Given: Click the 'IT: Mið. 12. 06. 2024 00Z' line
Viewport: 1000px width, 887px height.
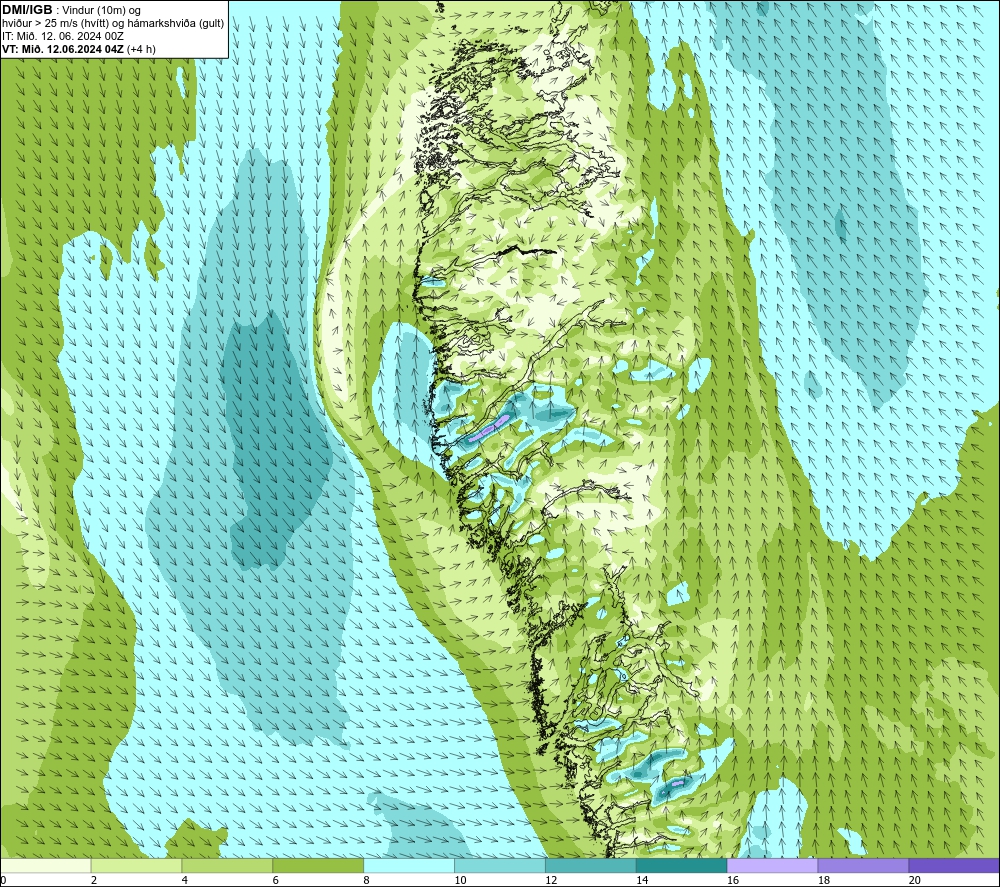Looking at the screenshot, I should pyautogui.click(x=62, y=36).
